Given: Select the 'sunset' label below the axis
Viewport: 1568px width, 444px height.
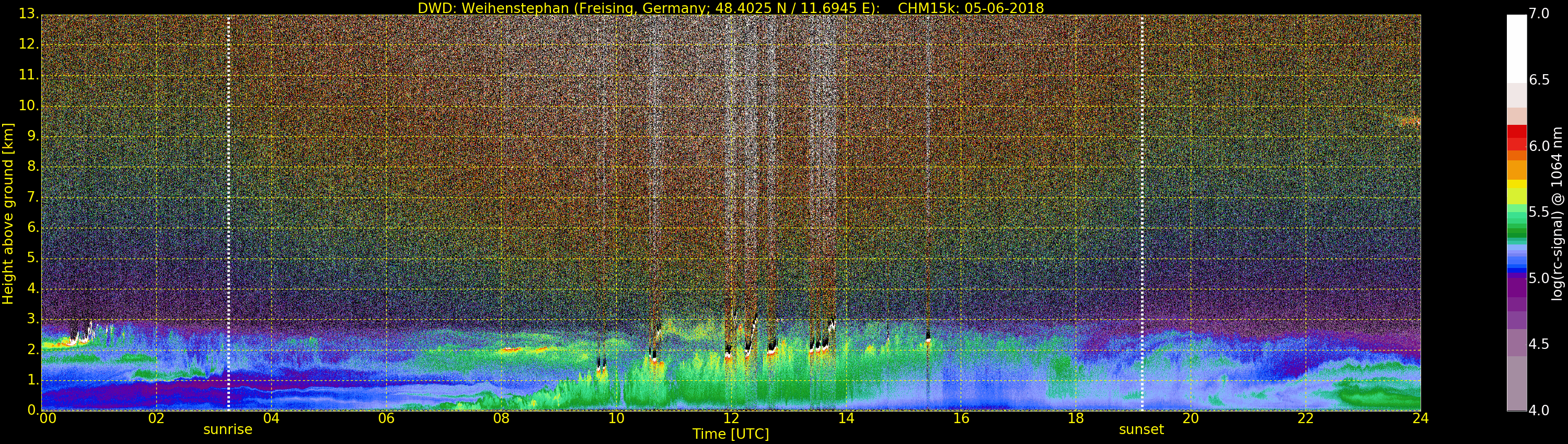Looking at the screenshot, I should pos(1142,429).
